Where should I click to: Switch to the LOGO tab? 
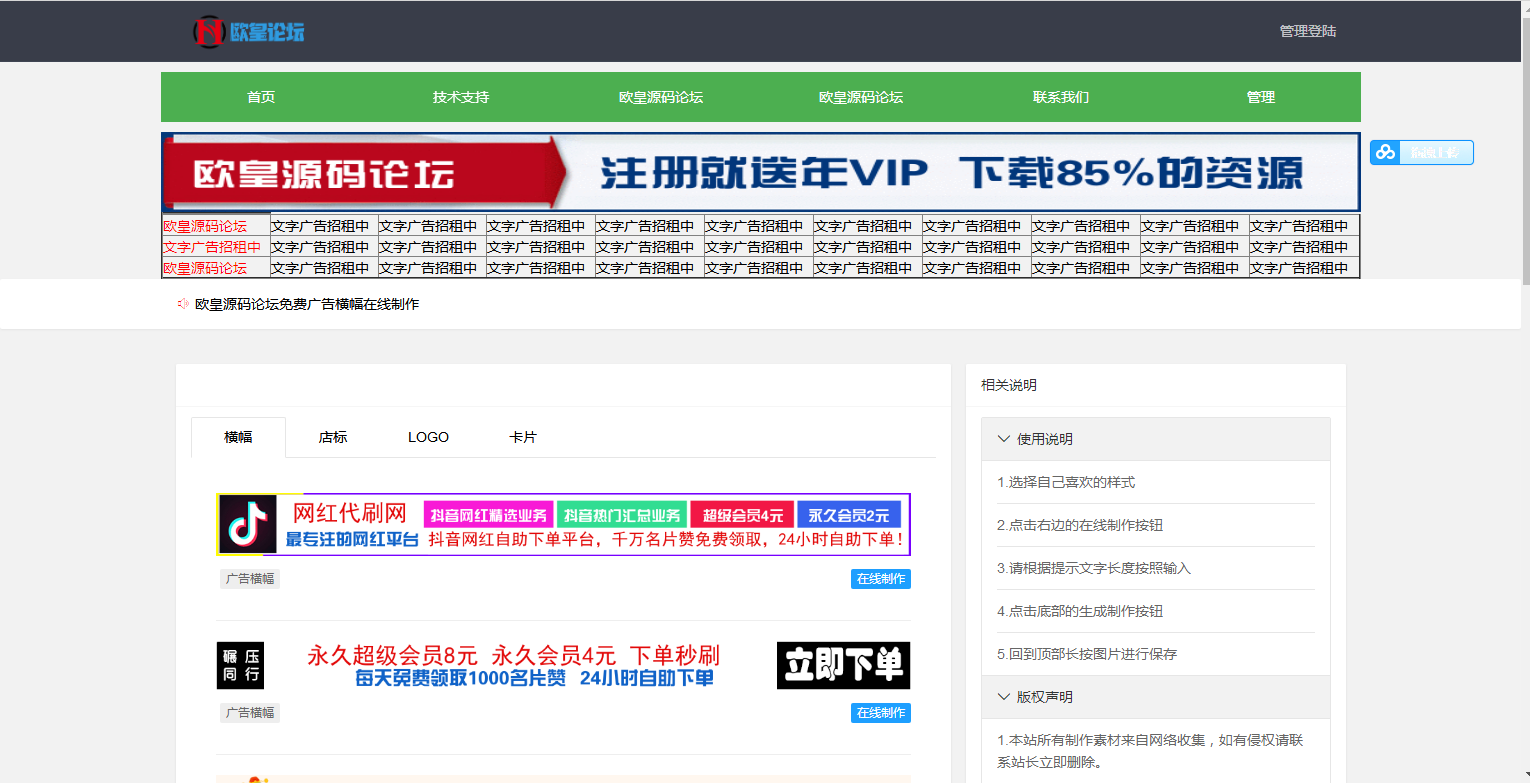click(428, 437)
